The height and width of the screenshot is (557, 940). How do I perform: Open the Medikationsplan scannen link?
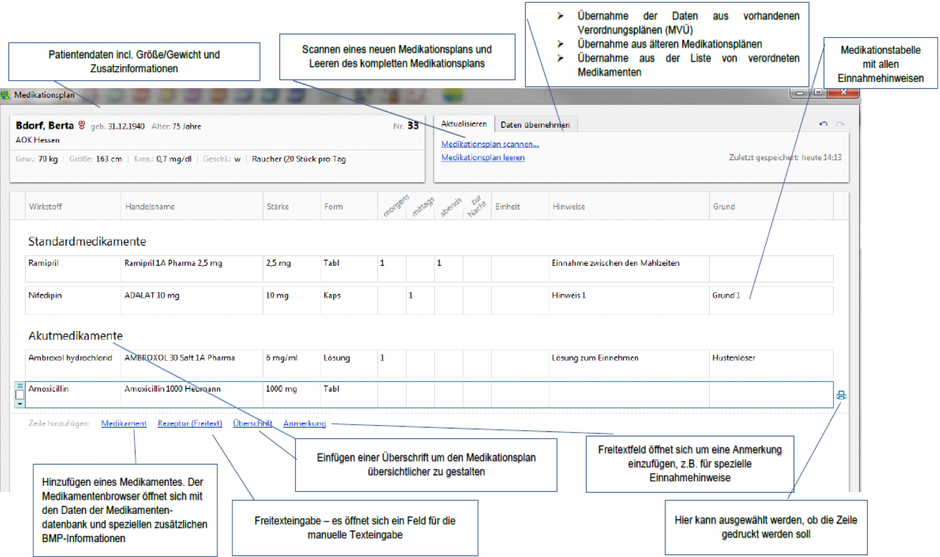click(490, 144)
